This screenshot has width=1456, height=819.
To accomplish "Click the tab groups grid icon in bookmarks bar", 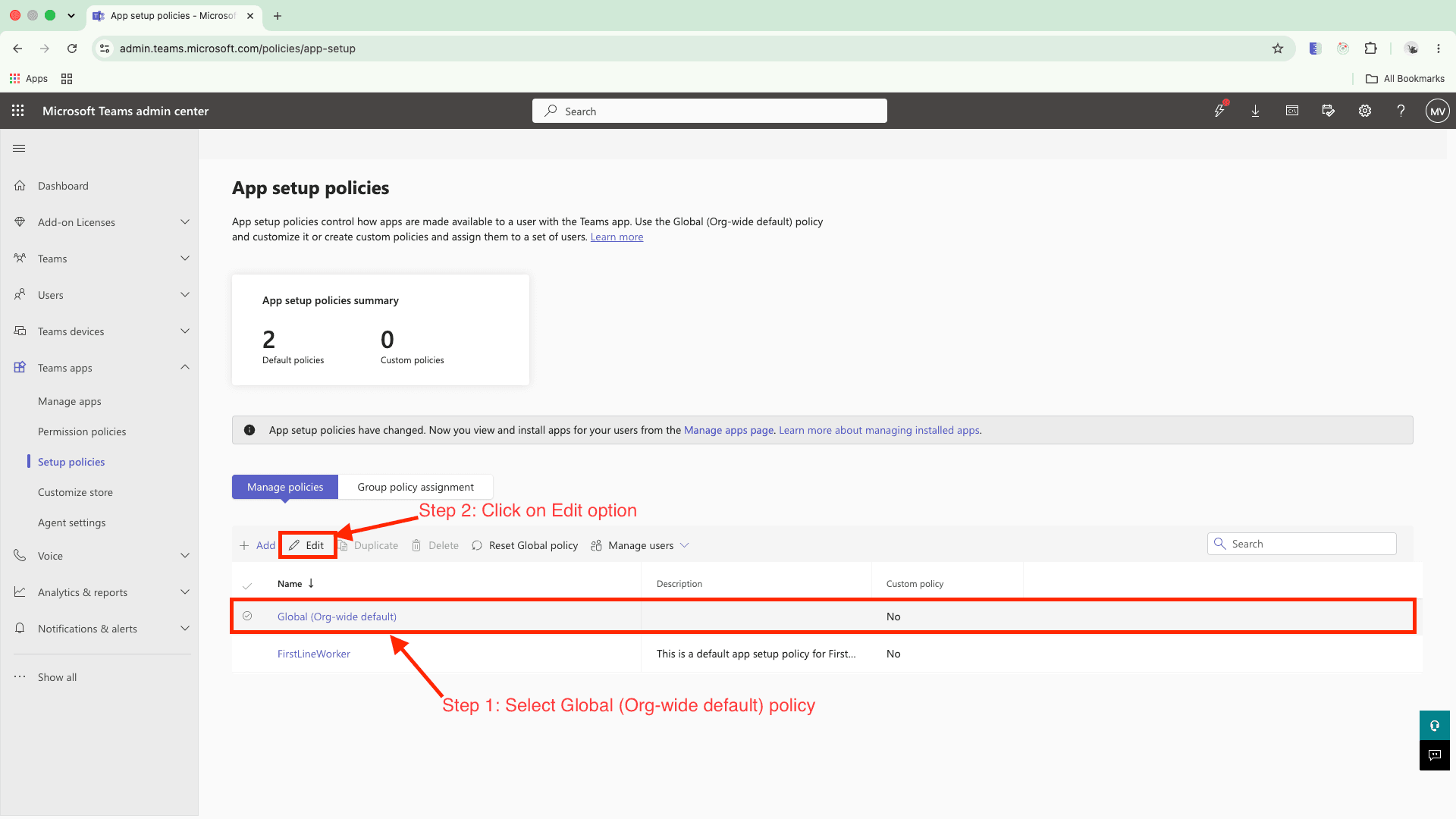I will (67, 79).
